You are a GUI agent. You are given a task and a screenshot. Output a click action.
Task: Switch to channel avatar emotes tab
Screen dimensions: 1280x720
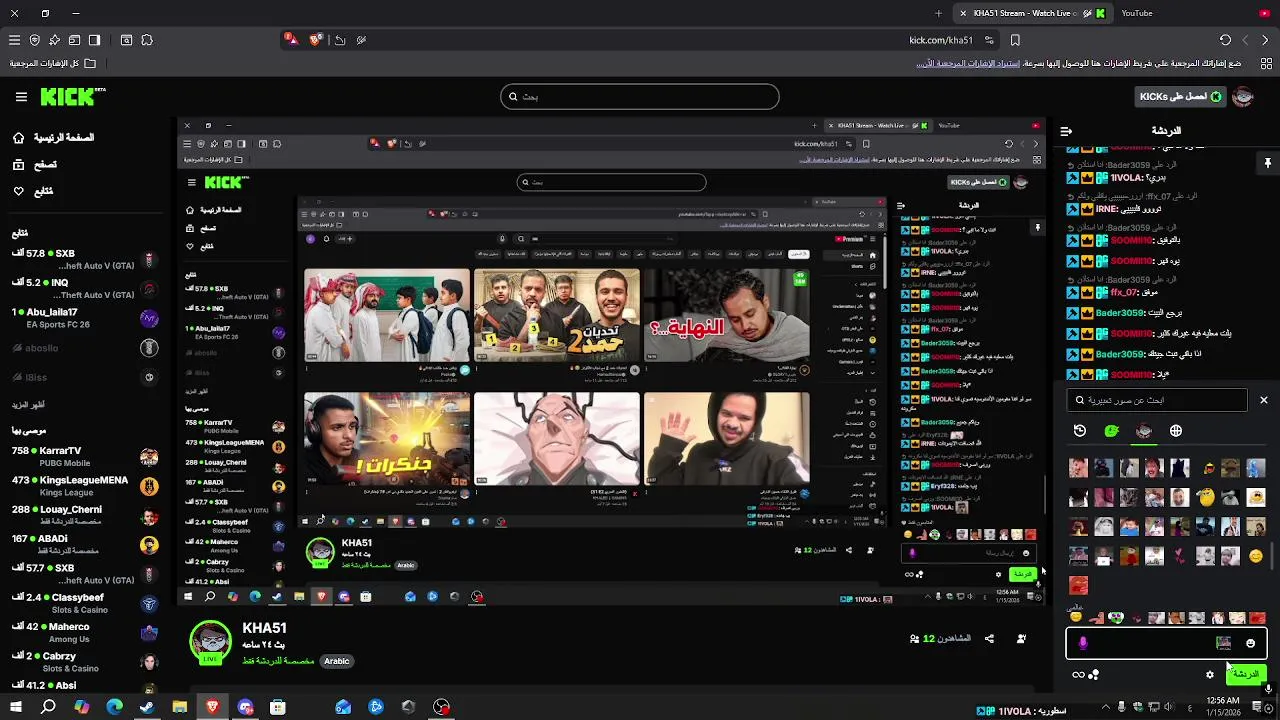point(1144,431)
